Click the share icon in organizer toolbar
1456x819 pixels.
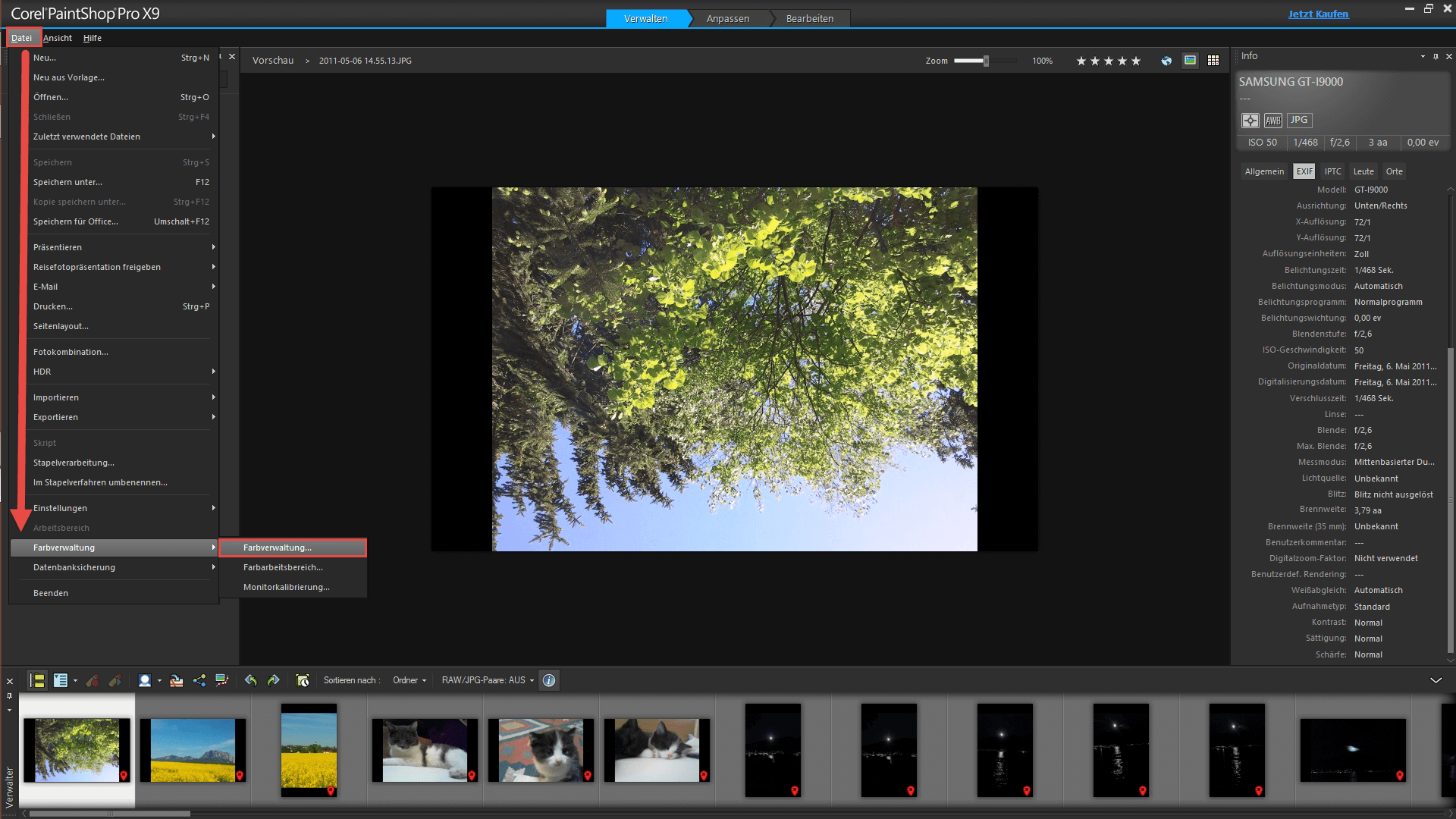coord(199,680)
